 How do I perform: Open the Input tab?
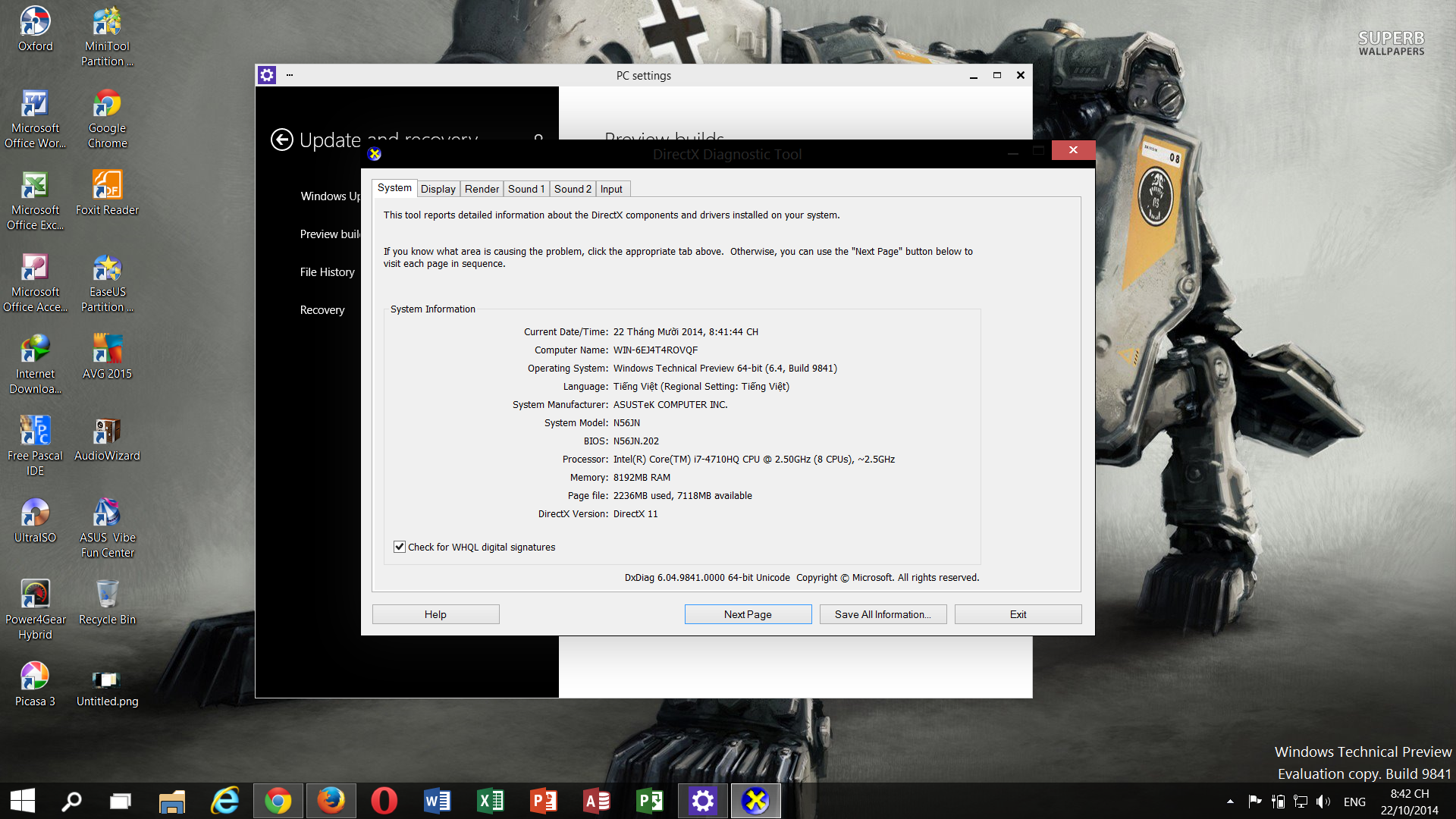pos(611,189)
